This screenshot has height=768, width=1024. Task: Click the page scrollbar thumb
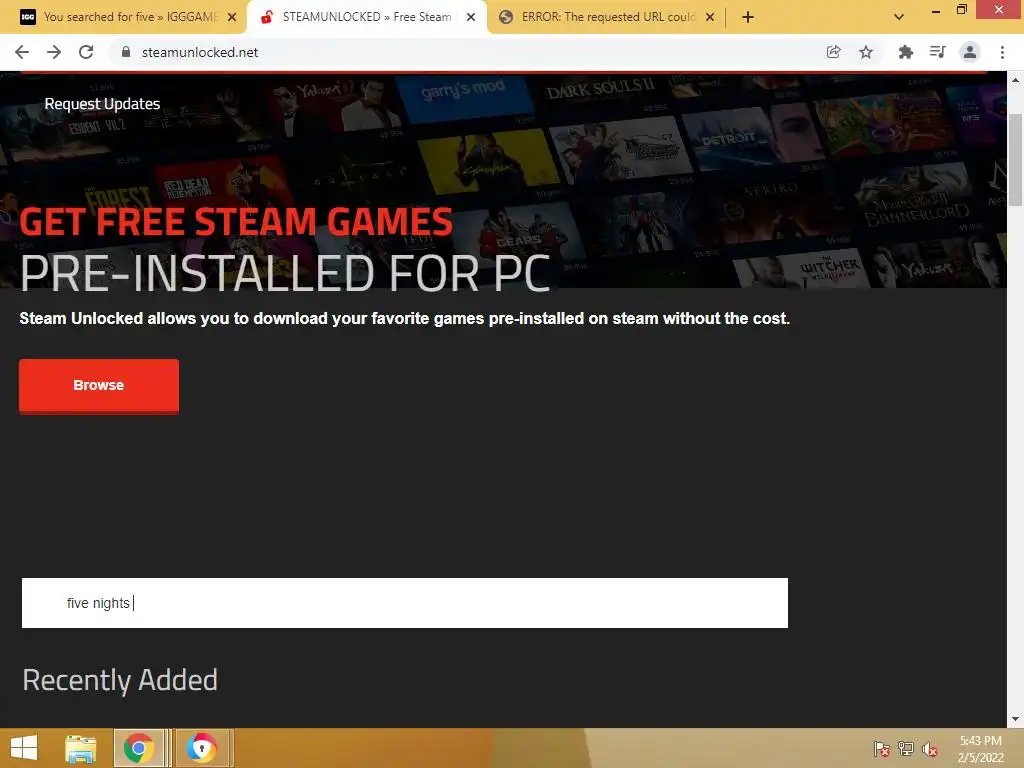1015,160
